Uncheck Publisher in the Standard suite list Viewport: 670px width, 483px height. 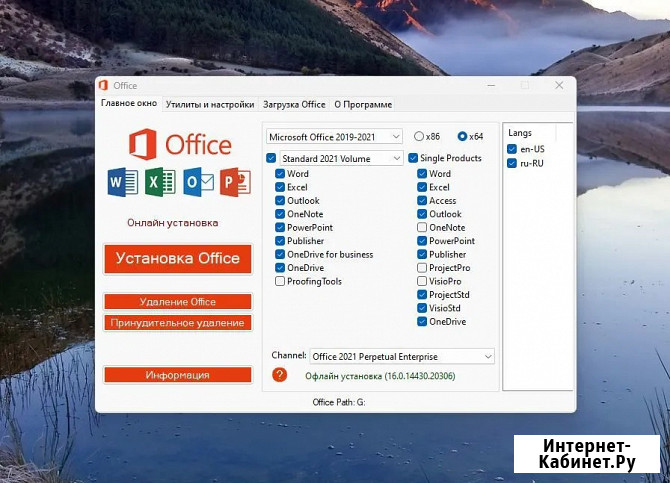click(280, 241)
